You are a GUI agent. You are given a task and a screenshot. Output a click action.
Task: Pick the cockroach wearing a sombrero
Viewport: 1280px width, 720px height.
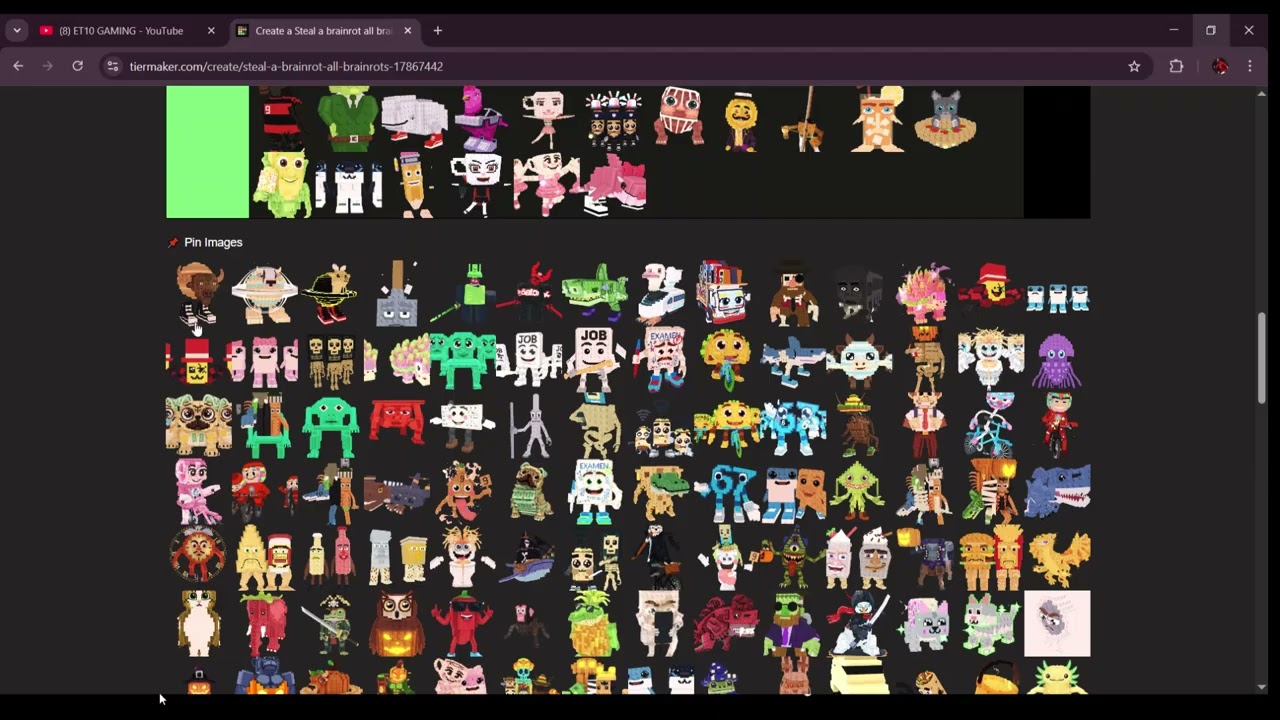[x=858, y=426]
